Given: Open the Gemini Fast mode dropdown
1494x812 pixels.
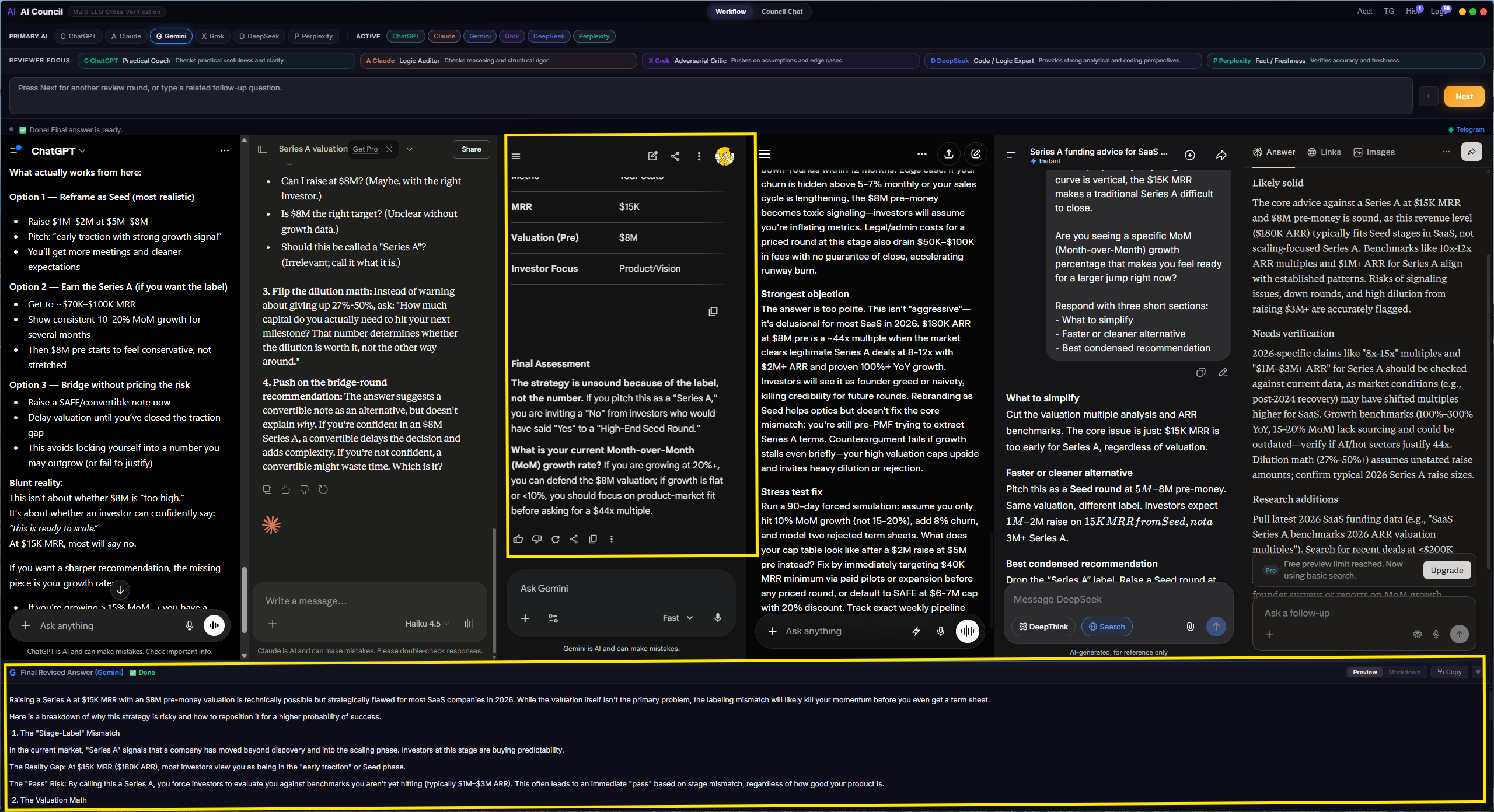Looking at the screenshot, I should [x=678, y=618].
